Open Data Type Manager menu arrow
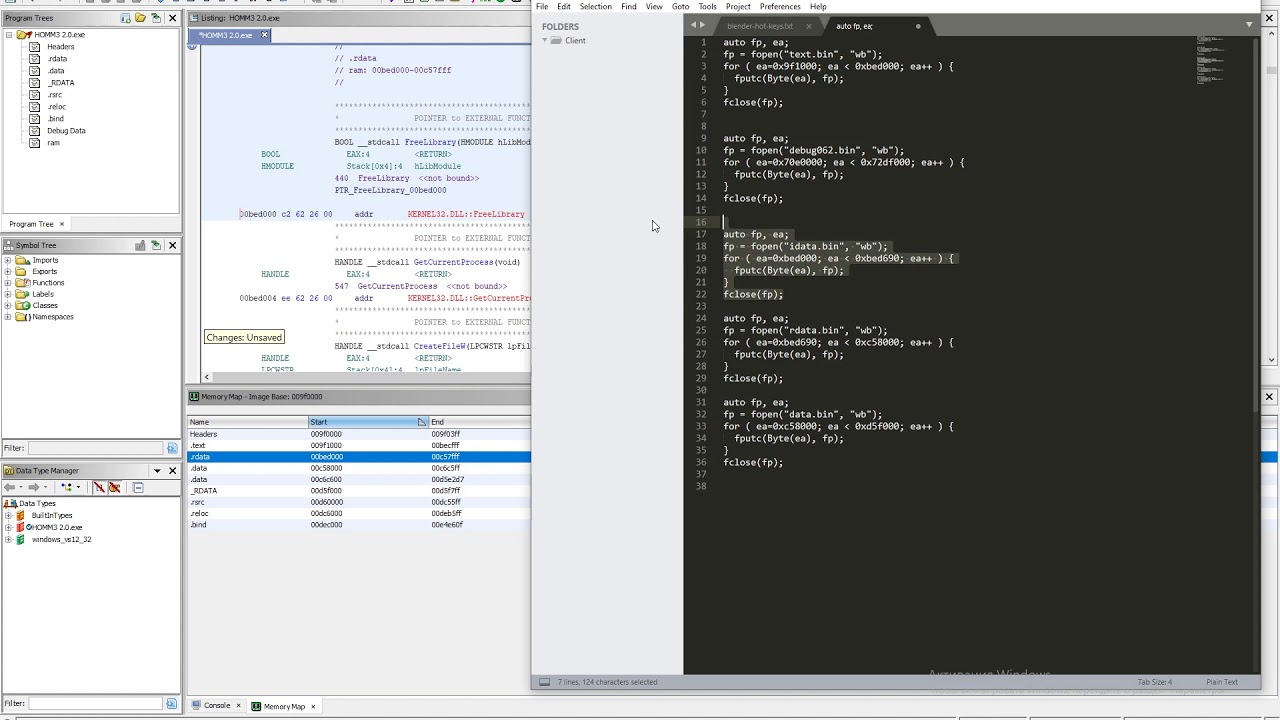The height and width of the screenshot is (720, 1280). point(157,471)
